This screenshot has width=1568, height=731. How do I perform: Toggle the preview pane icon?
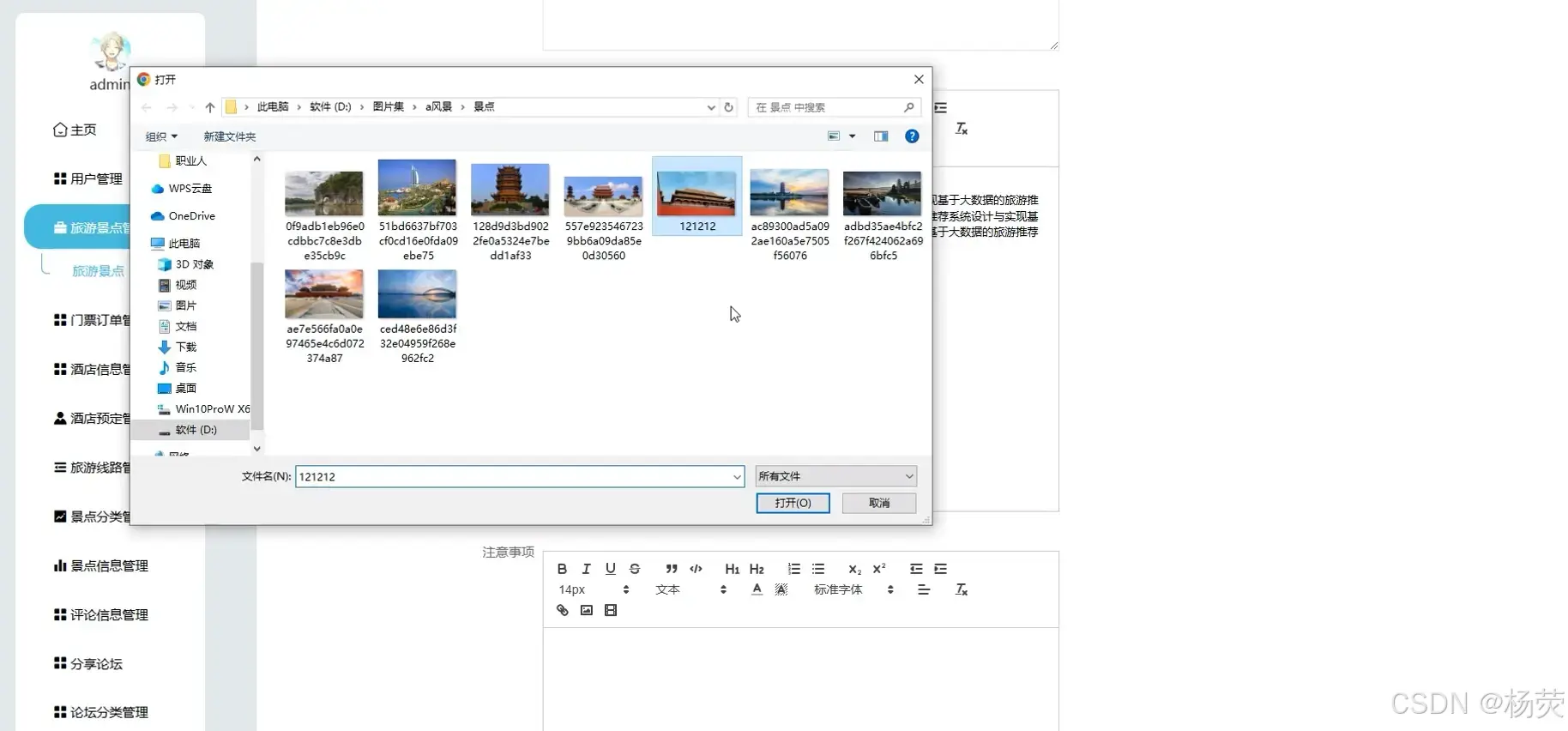point(881,136)
